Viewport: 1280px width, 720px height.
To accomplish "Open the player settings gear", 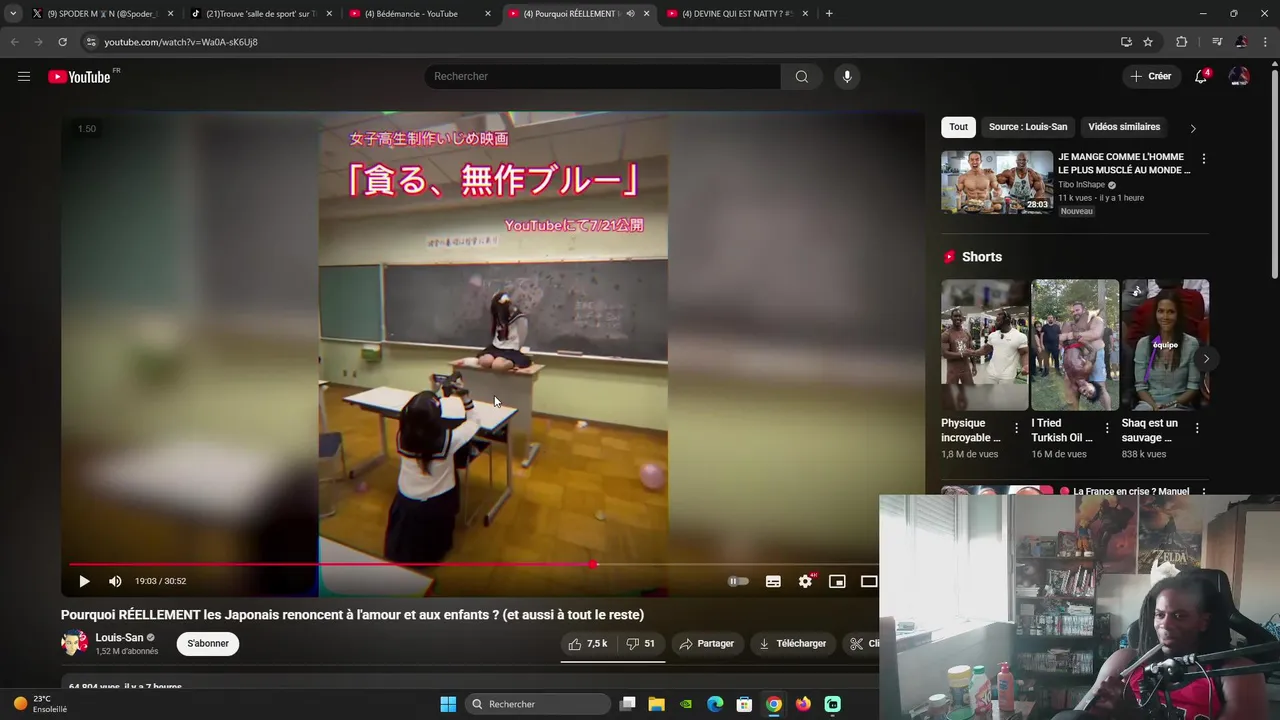I will 805,581.
